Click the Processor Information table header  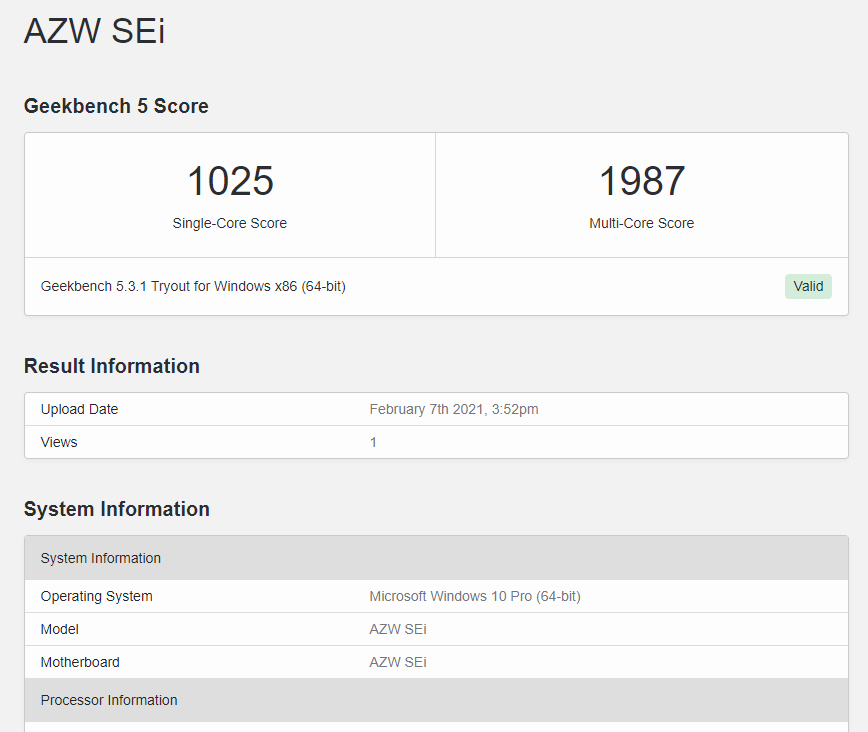436,700
